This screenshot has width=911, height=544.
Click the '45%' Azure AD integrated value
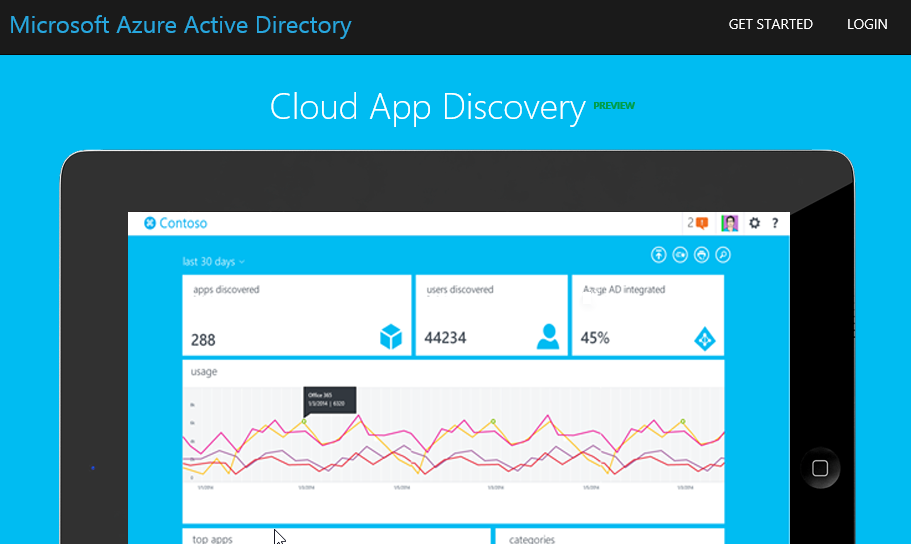(595, 338)
